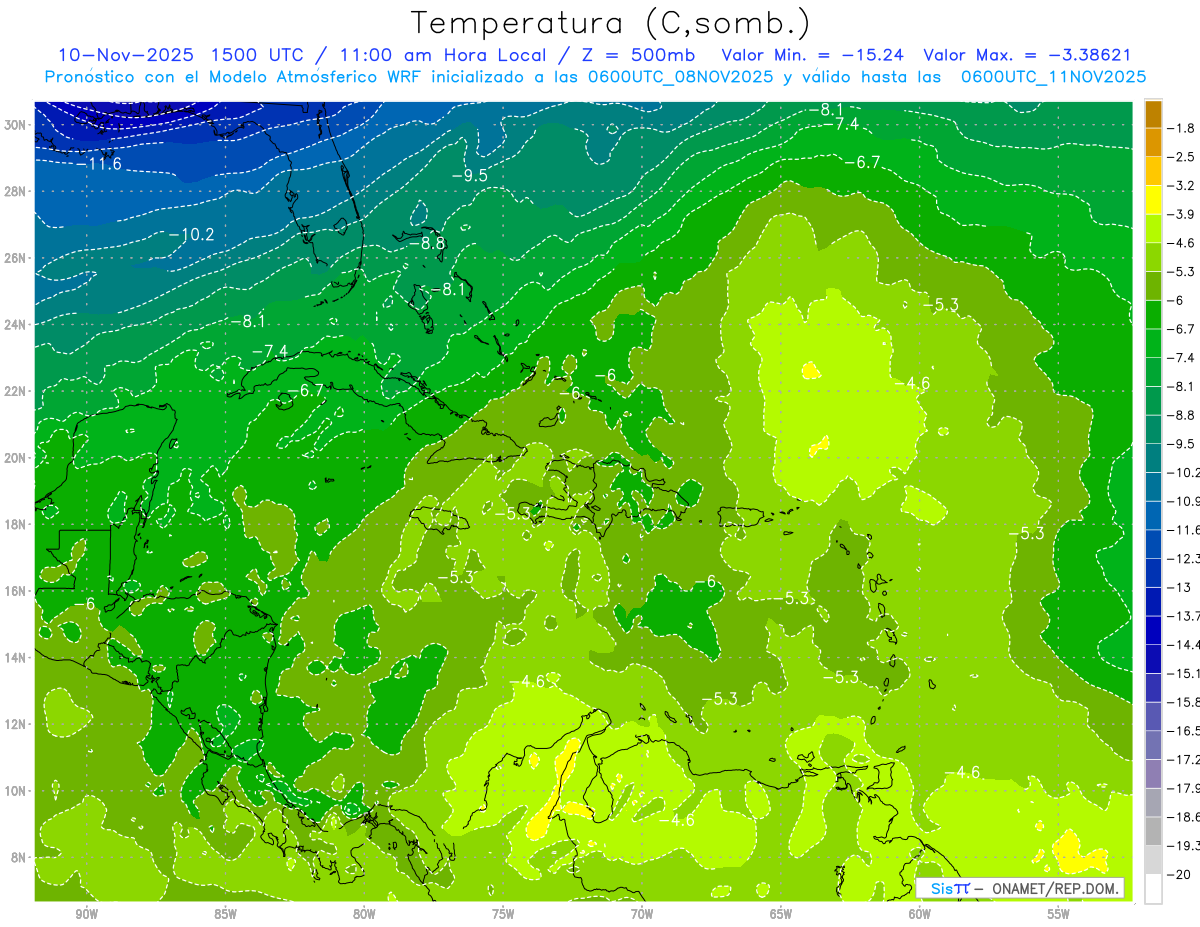Click the yellow colorbar segment between -3.2 and -3.9
This screenshot has height=927, width=1200.
click(1153, 200)
